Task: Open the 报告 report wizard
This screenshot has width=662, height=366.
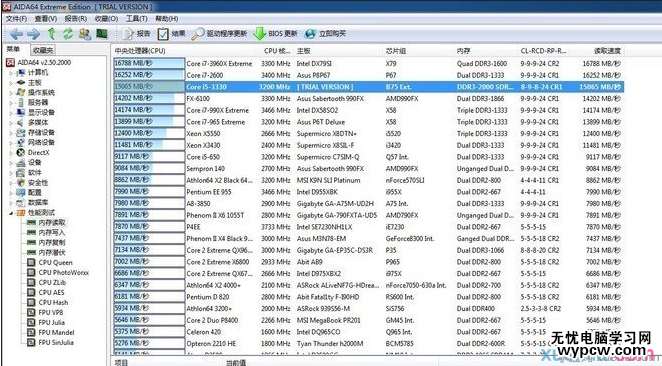Action: click(x=136, y=34)
